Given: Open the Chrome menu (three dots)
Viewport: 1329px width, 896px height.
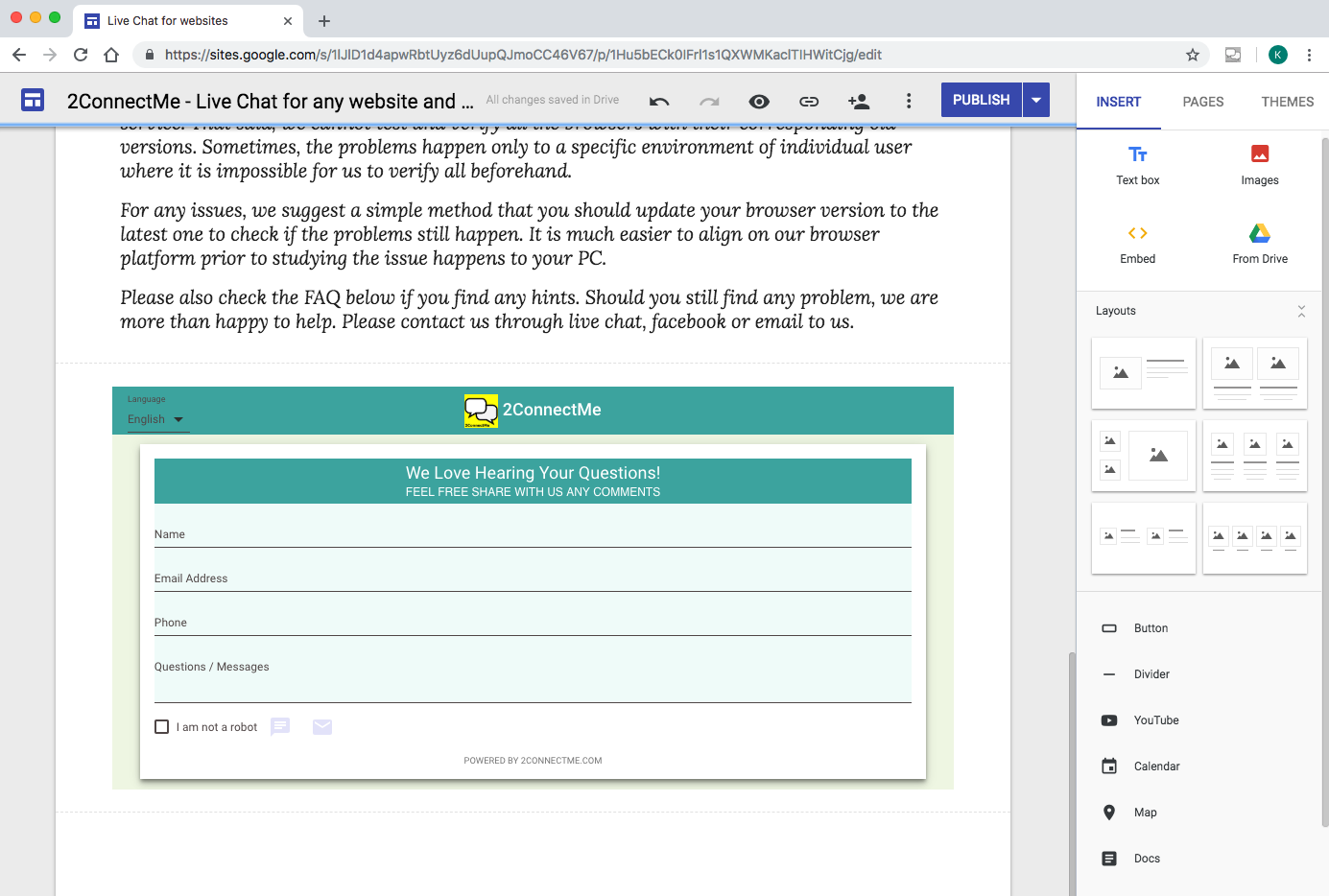Looking at the screenshot, I should [x=1309, y=55].
